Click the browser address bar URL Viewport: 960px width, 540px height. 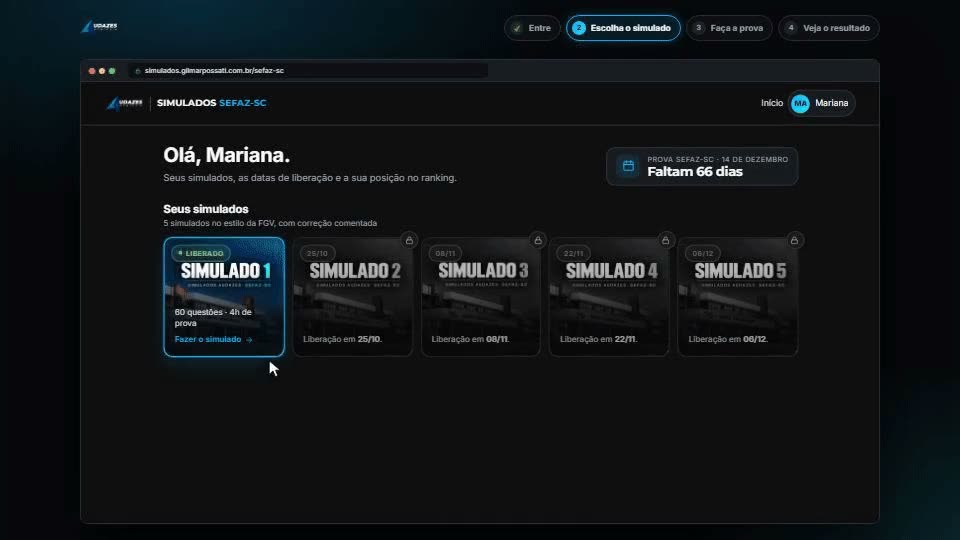[x=214, y=70]
